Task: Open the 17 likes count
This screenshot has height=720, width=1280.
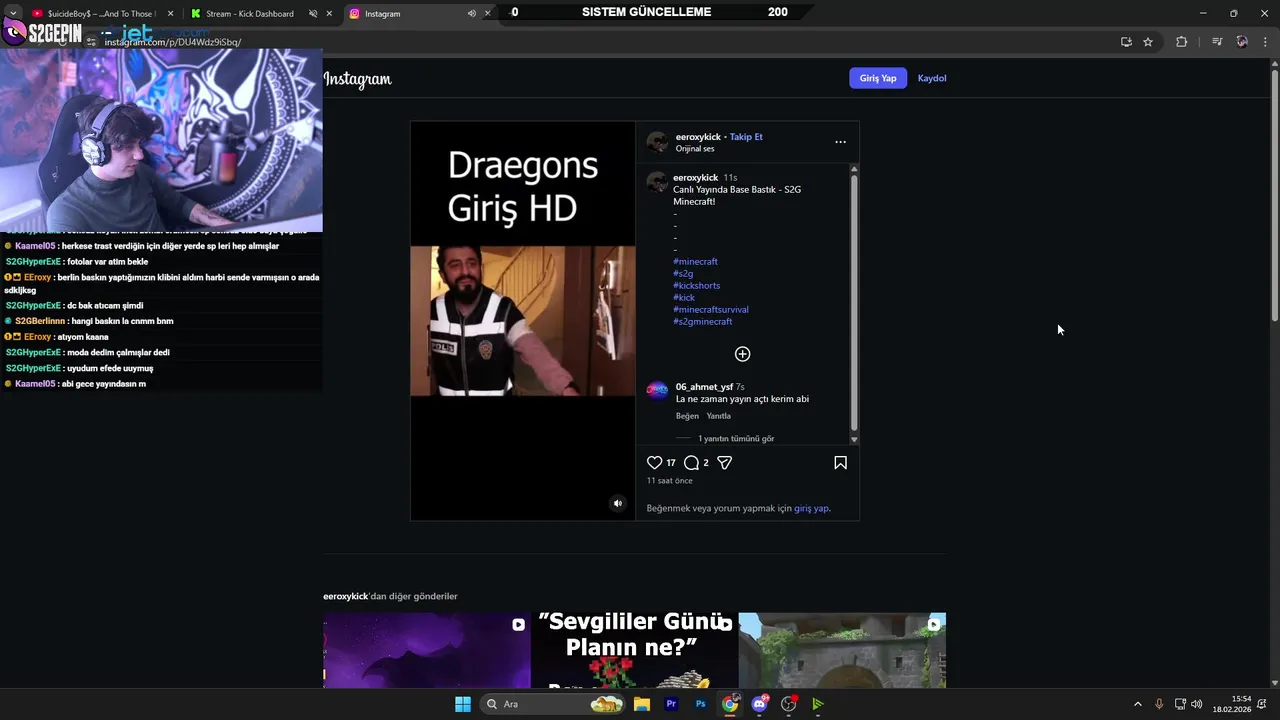Action: click(671, 463)
